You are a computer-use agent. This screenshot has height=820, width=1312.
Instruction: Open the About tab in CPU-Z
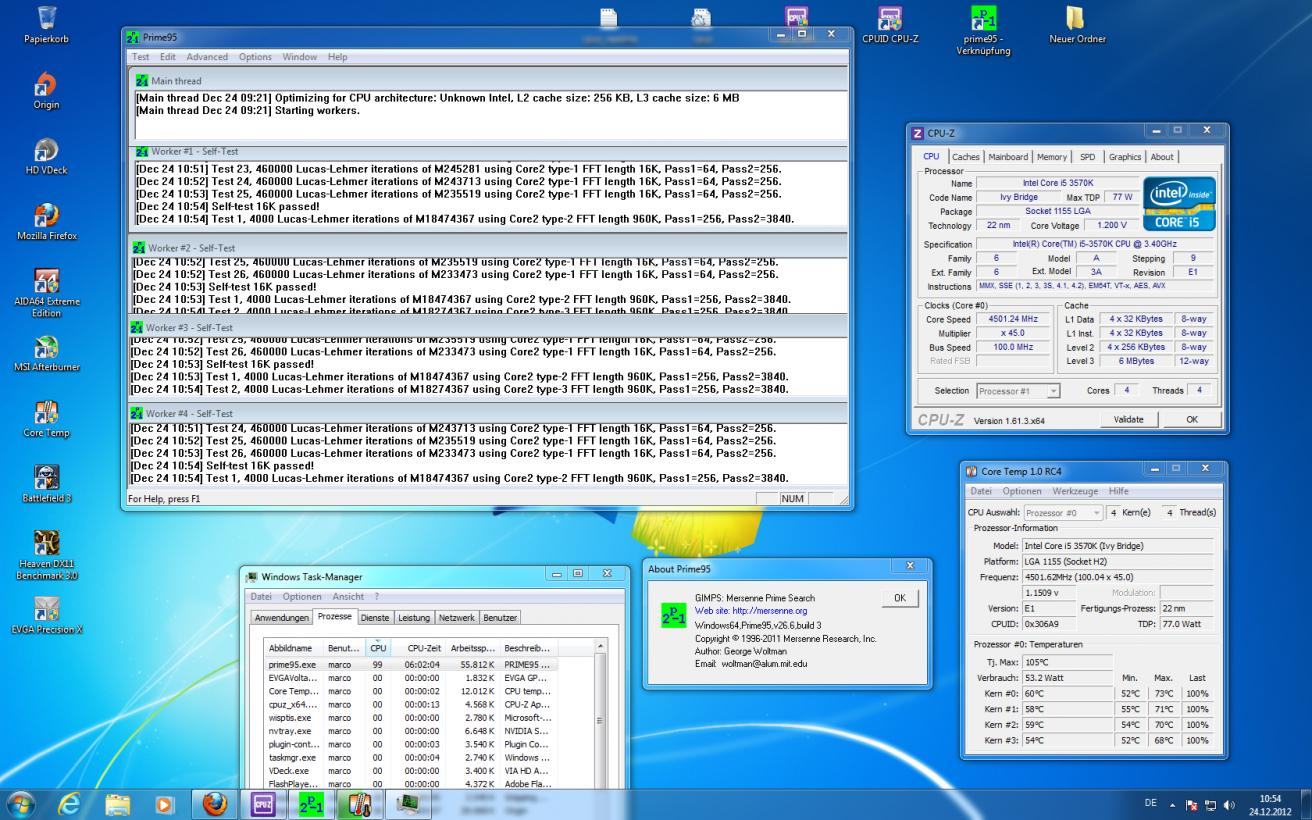click(x=1162, y=156)
